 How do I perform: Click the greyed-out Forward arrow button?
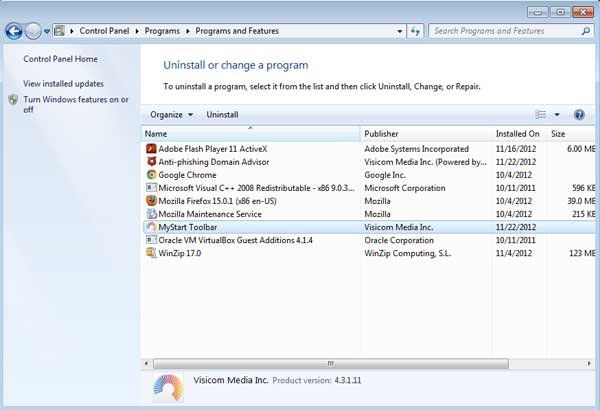pyautogui.click(x=33, y=31)
